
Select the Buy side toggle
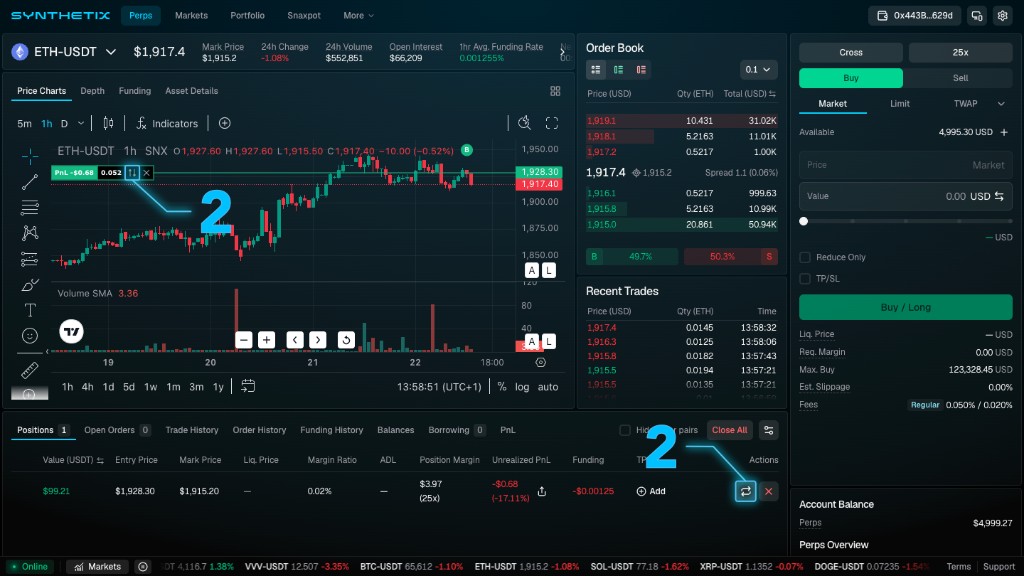click(851, 78)
